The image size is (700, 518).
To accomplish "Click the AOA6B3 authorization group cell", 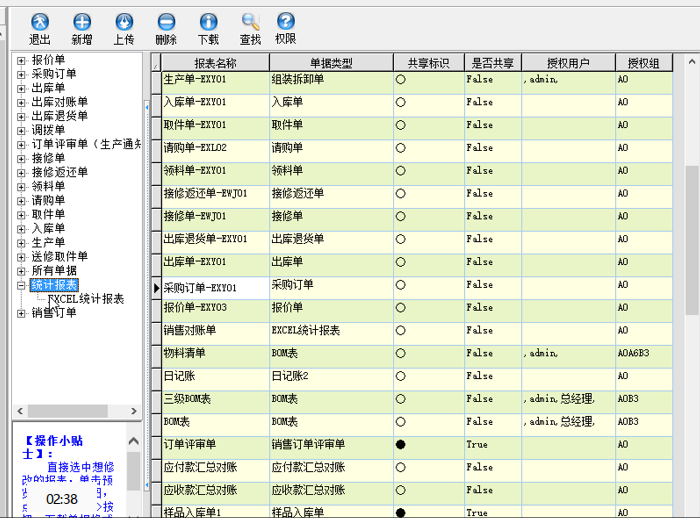I will (x=644, y=356).
